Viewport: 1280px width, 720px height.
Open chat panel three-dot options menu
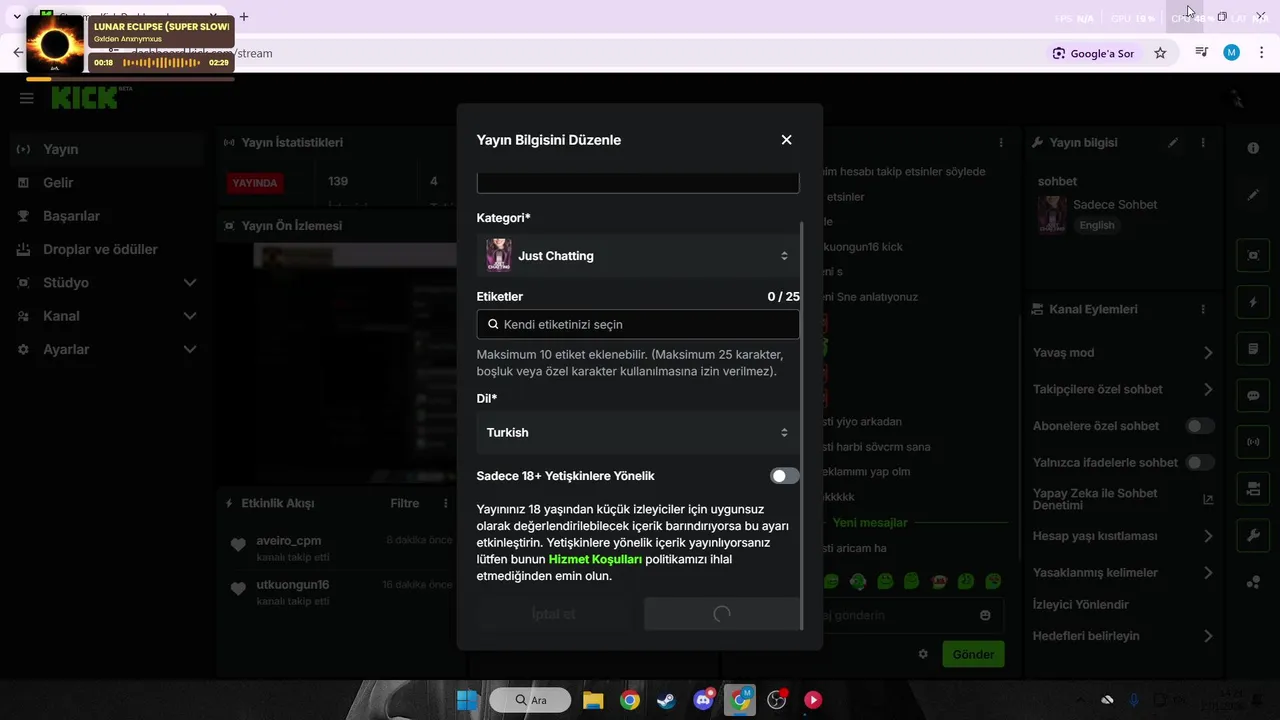coord(1001,143)
